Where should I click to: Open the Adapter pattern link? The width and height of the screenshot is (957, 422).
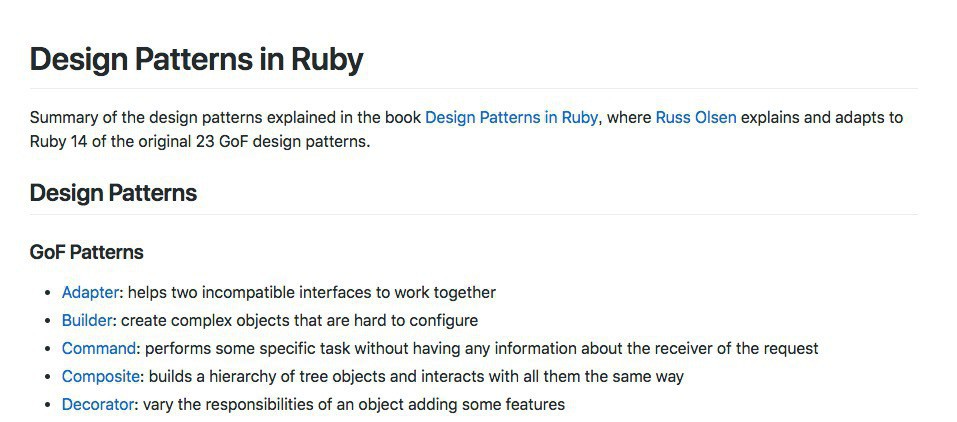[90, 293]
